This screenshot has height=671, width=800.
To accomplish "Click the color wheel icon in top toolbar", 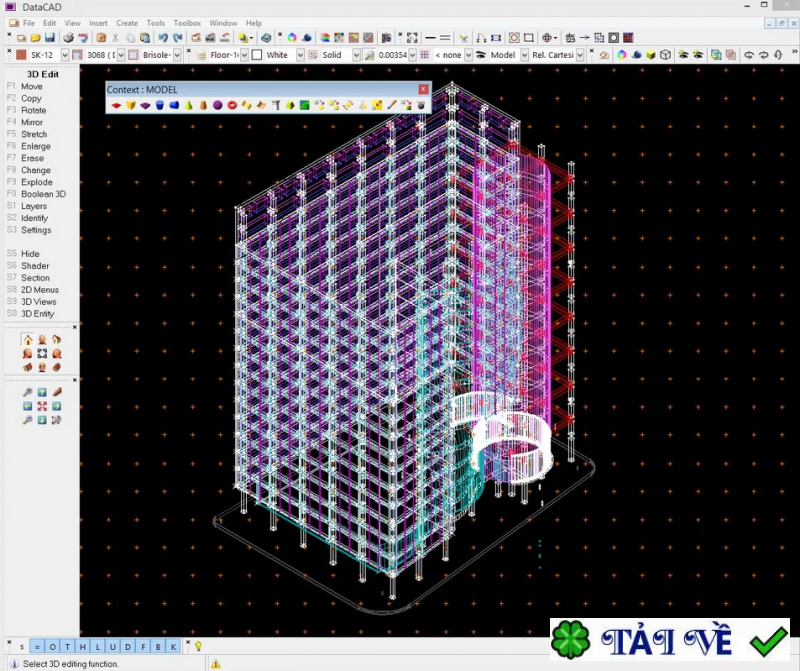I will pos(292,38).
